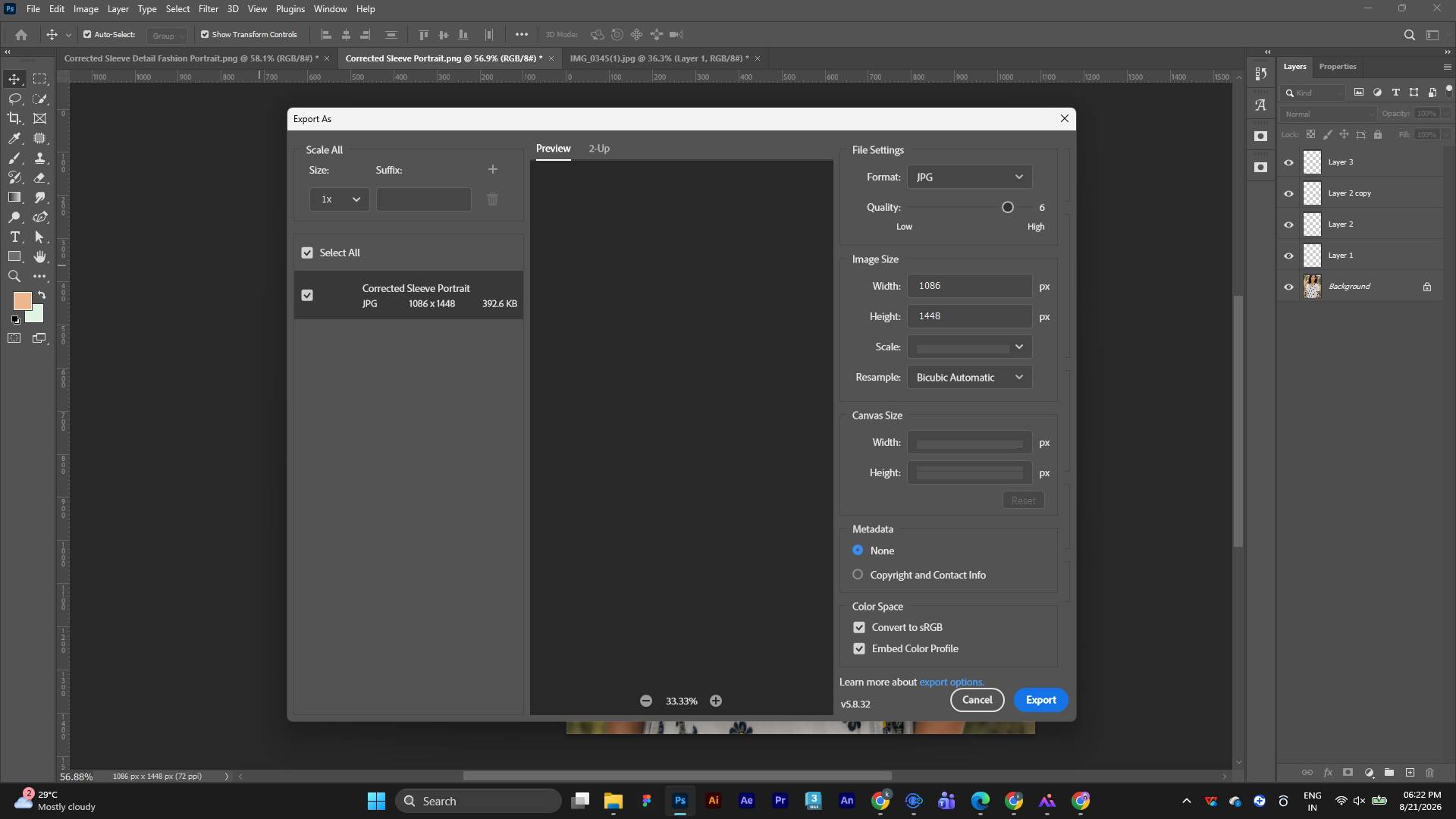Click the blue Export button
1456x819 pixels.
[x=1040, y=700]
